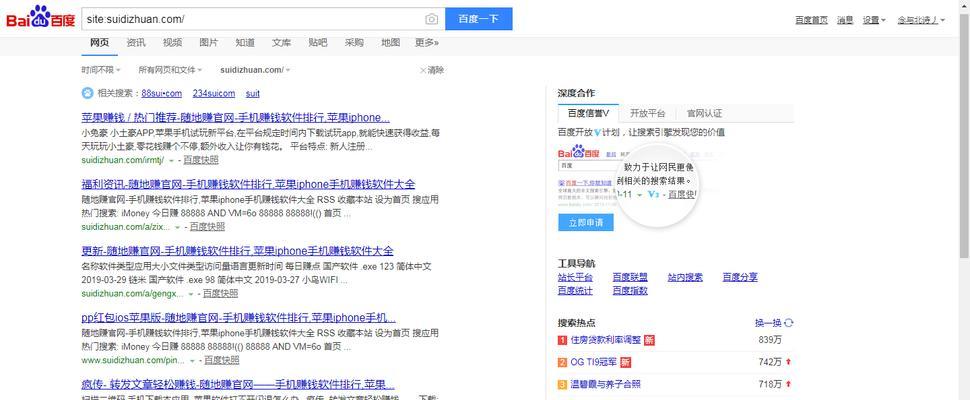Viewport: 970px width, 400px height.
Task: Open related search 234suicom
Action: point(214,93)
